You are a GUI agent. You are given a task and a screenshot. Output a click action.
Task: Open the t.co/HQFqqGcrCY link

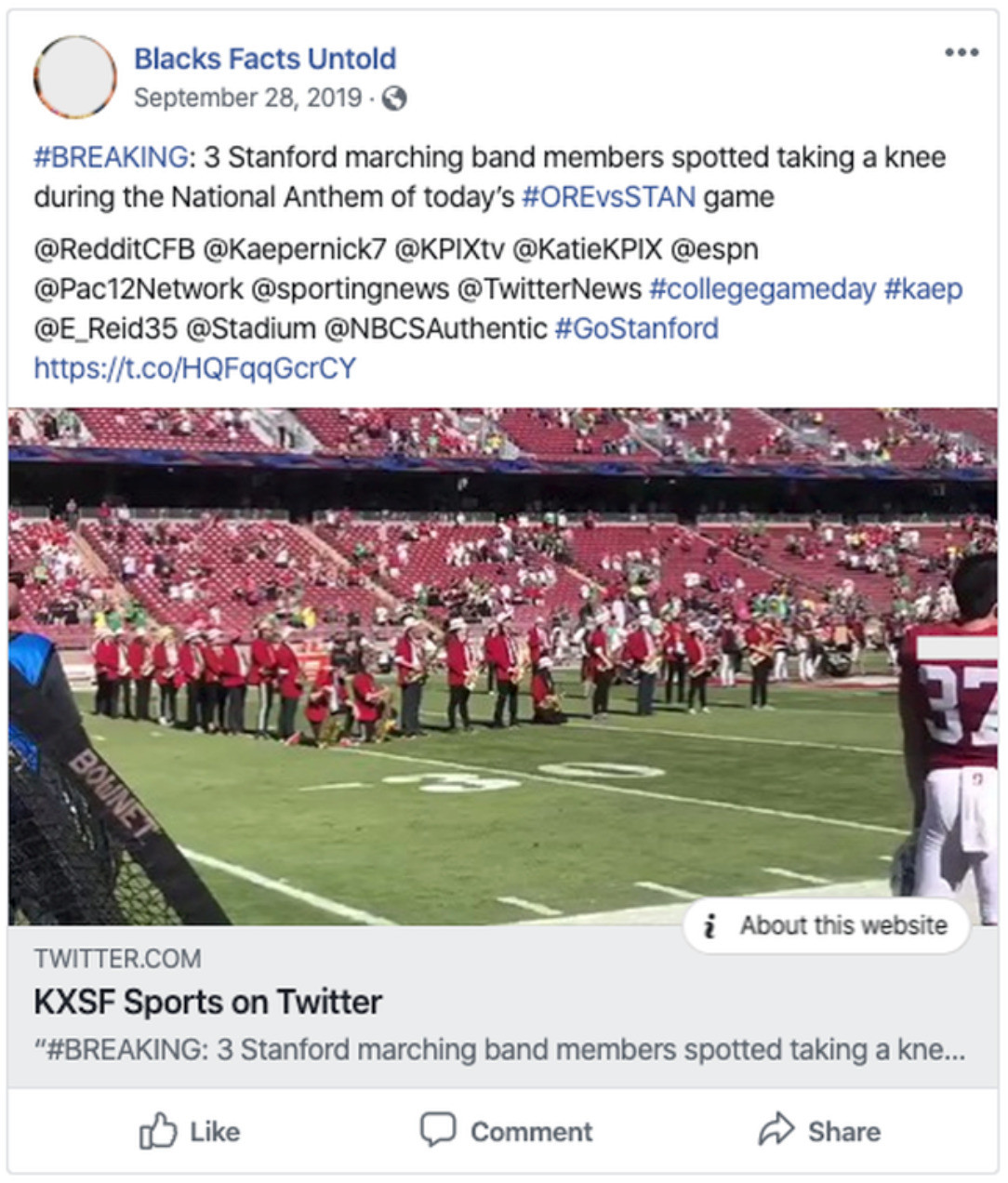194,368
